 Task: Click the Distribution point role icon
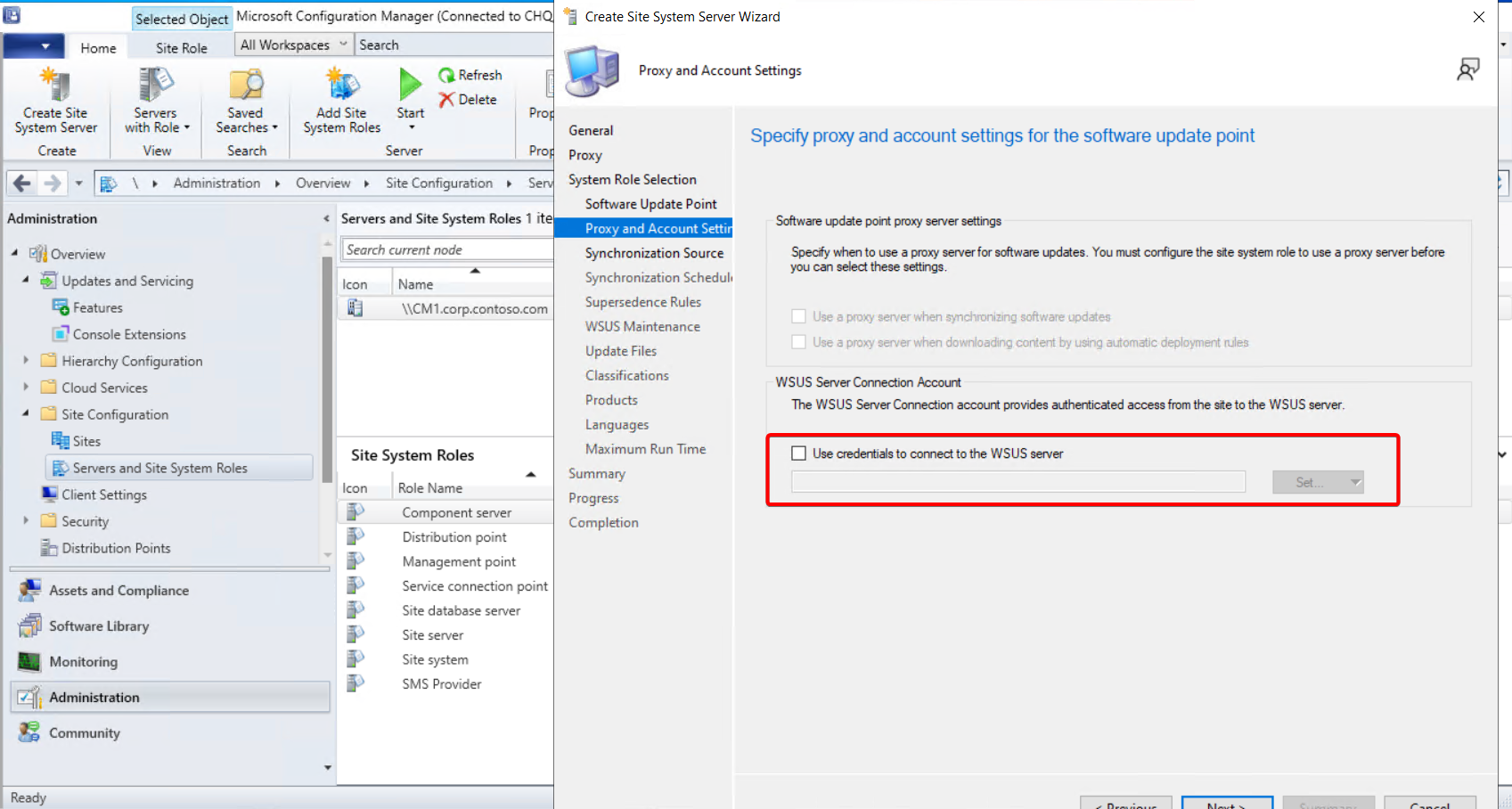point(356,536)
